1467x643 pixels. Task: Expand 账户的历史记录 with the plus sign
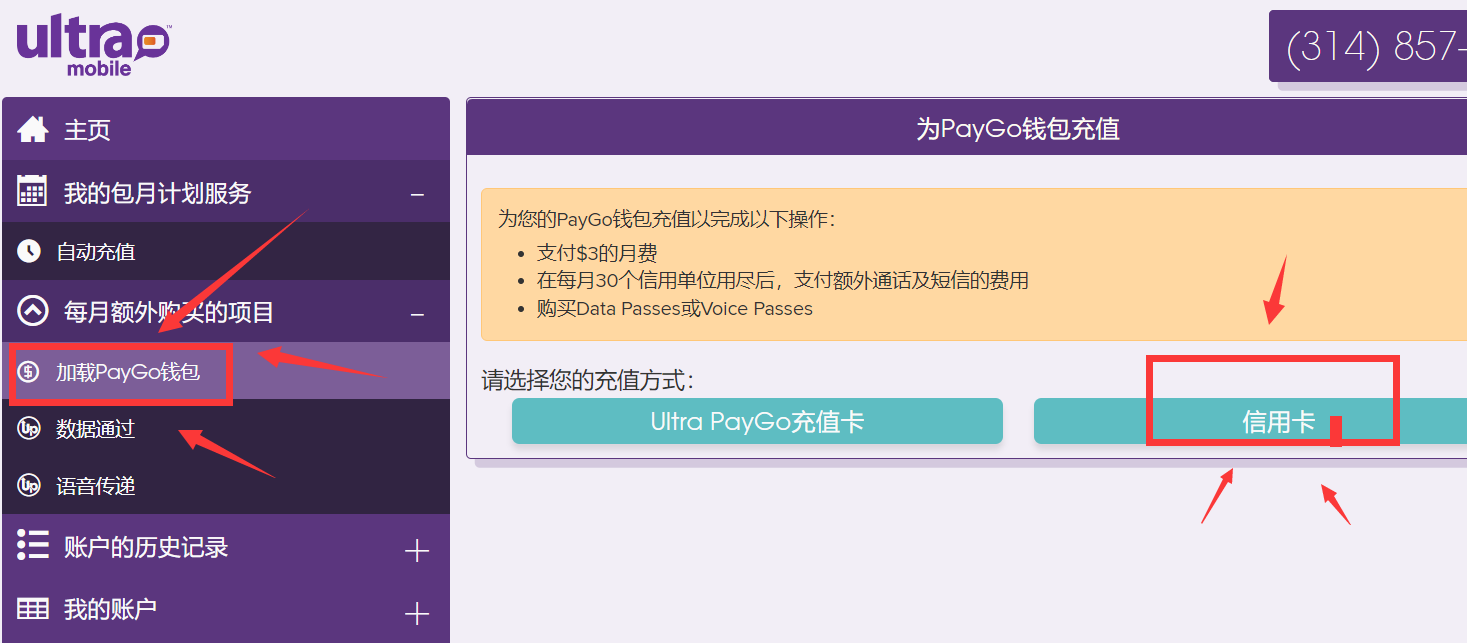[x=417, y=550]
